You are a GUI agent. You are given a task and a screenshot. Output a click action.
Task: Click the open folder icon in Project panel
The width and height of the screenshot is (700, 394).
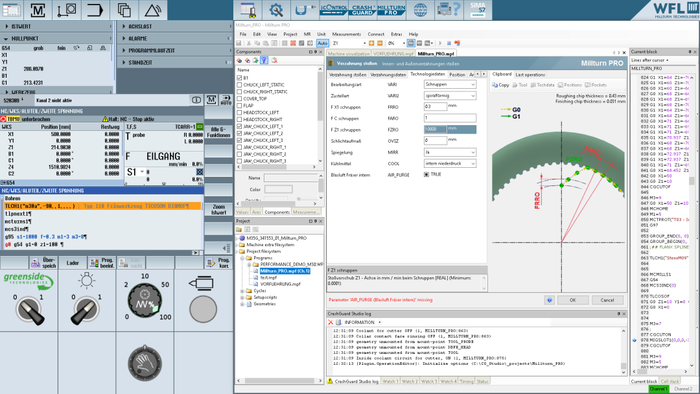[239, 229]
